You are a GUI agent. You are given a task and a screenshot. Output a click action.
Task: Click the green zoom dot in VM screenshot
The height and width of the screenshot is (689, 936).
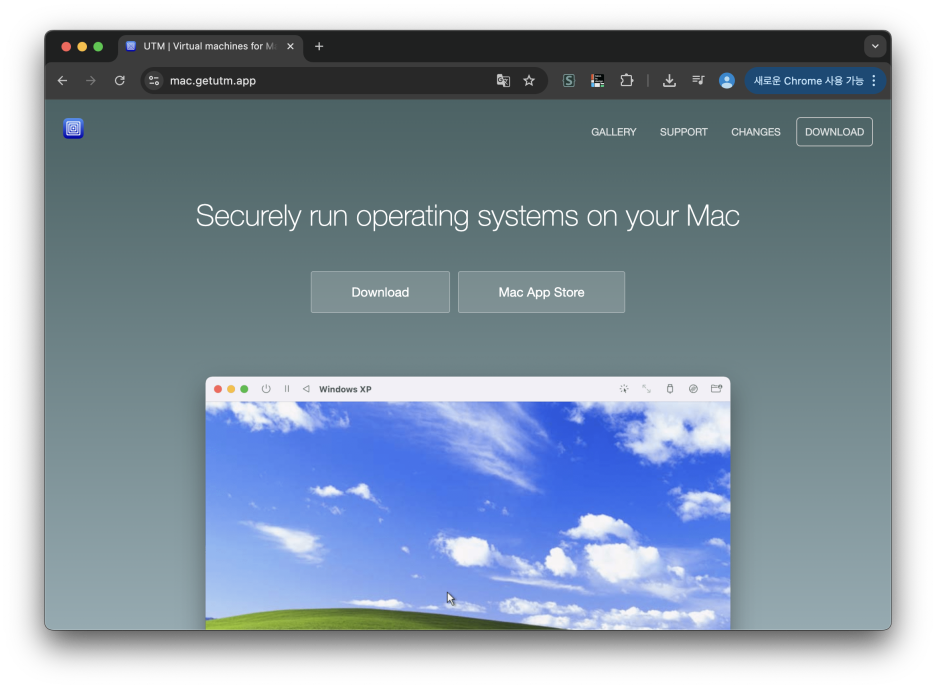(x=244, y=389)
